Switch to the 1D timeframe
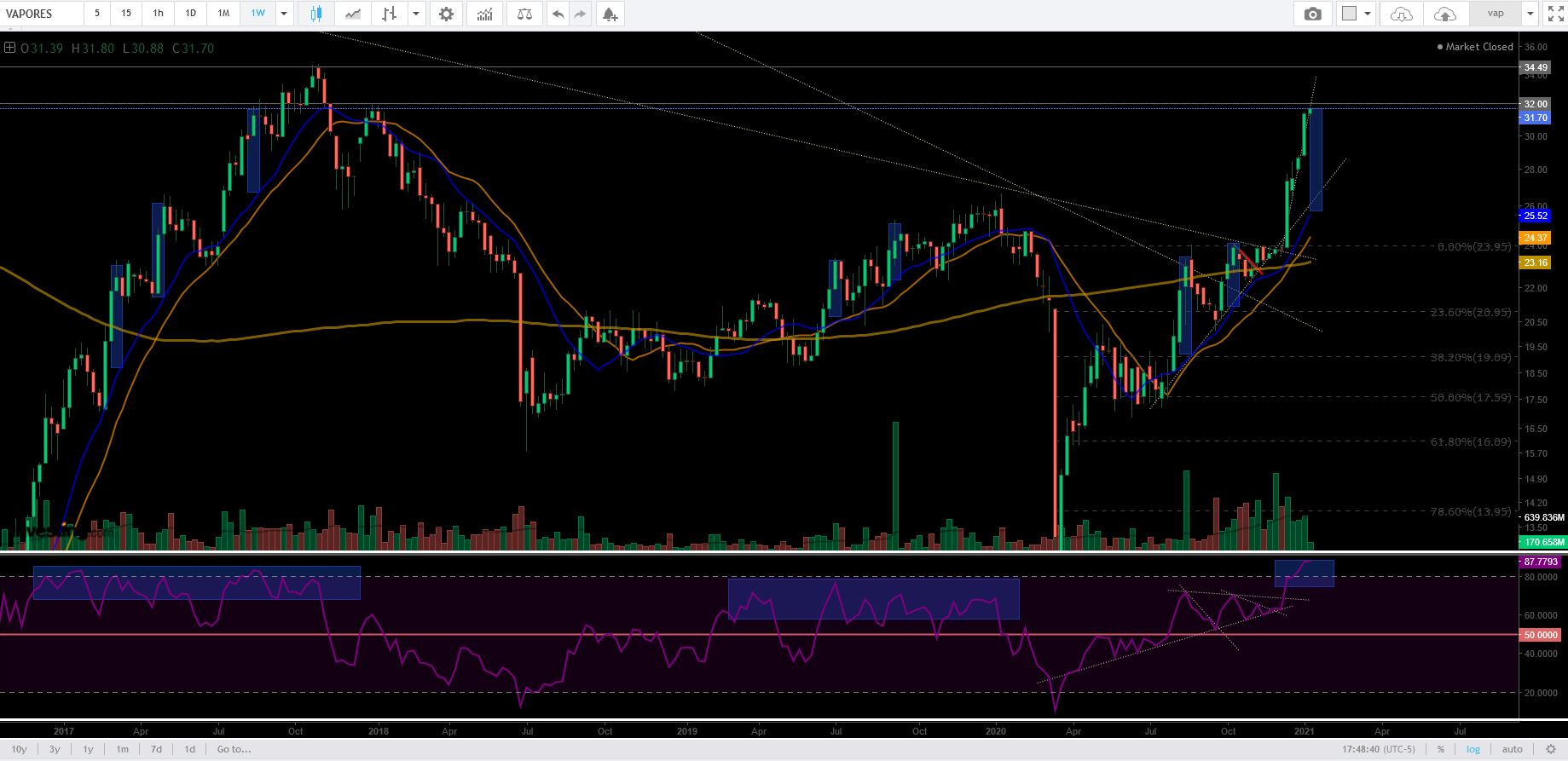Viewport: 1568px width, 761px height. [x=190, y=14]
